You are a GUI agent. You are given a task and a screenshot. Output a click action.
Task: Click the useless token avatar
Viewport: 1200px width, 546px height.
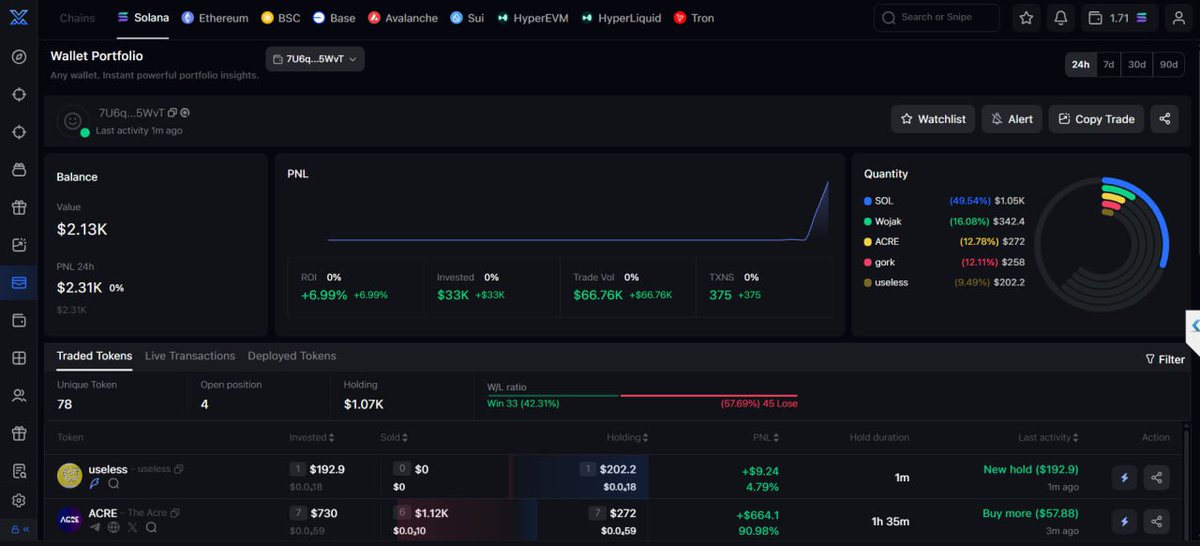(x=69, y=476)
